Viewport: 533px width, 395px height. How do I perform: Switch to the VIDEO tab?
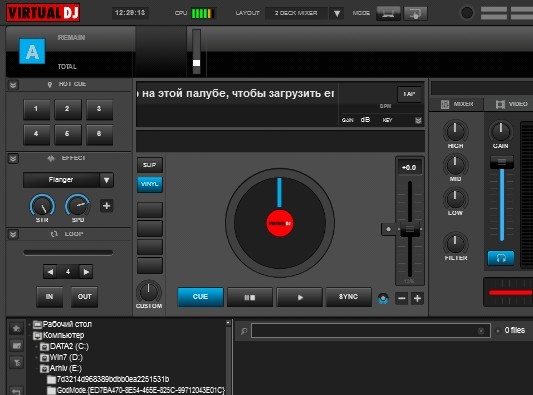point(511,104)
